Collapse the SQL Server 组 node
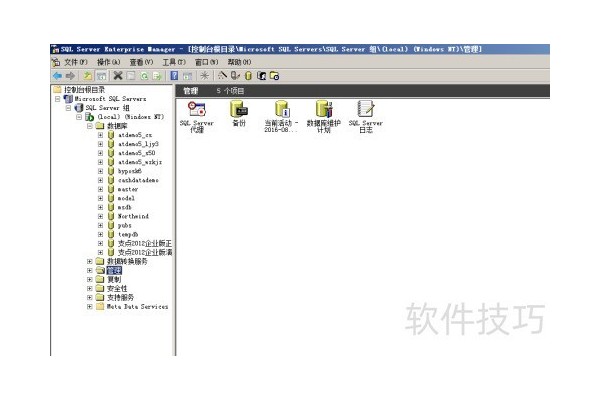The height and width of the screenshot is (400, 600). [x=68, y=108]
